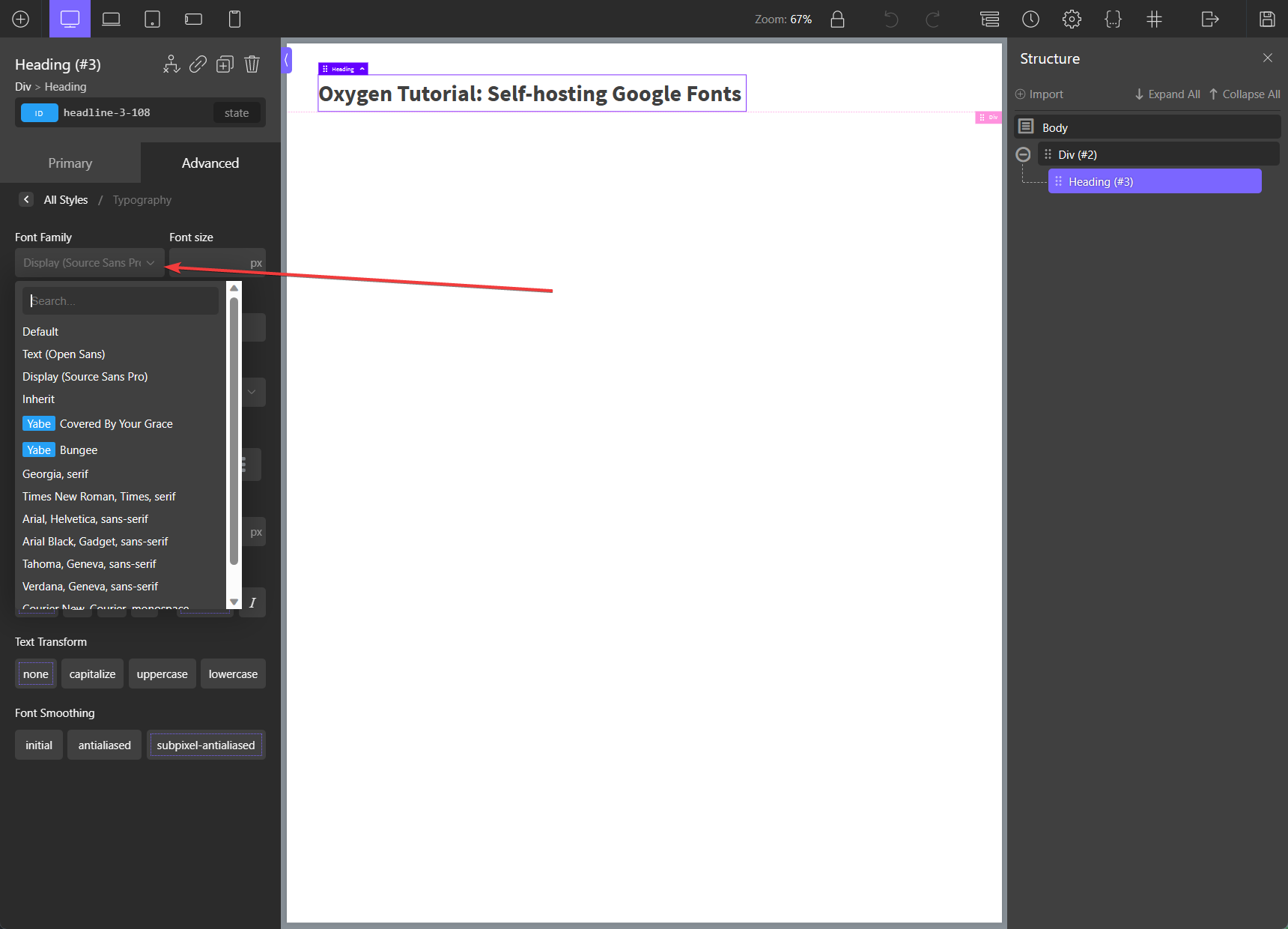Set text transform to uppercase

pyautogui.click(x=162, y=674)
